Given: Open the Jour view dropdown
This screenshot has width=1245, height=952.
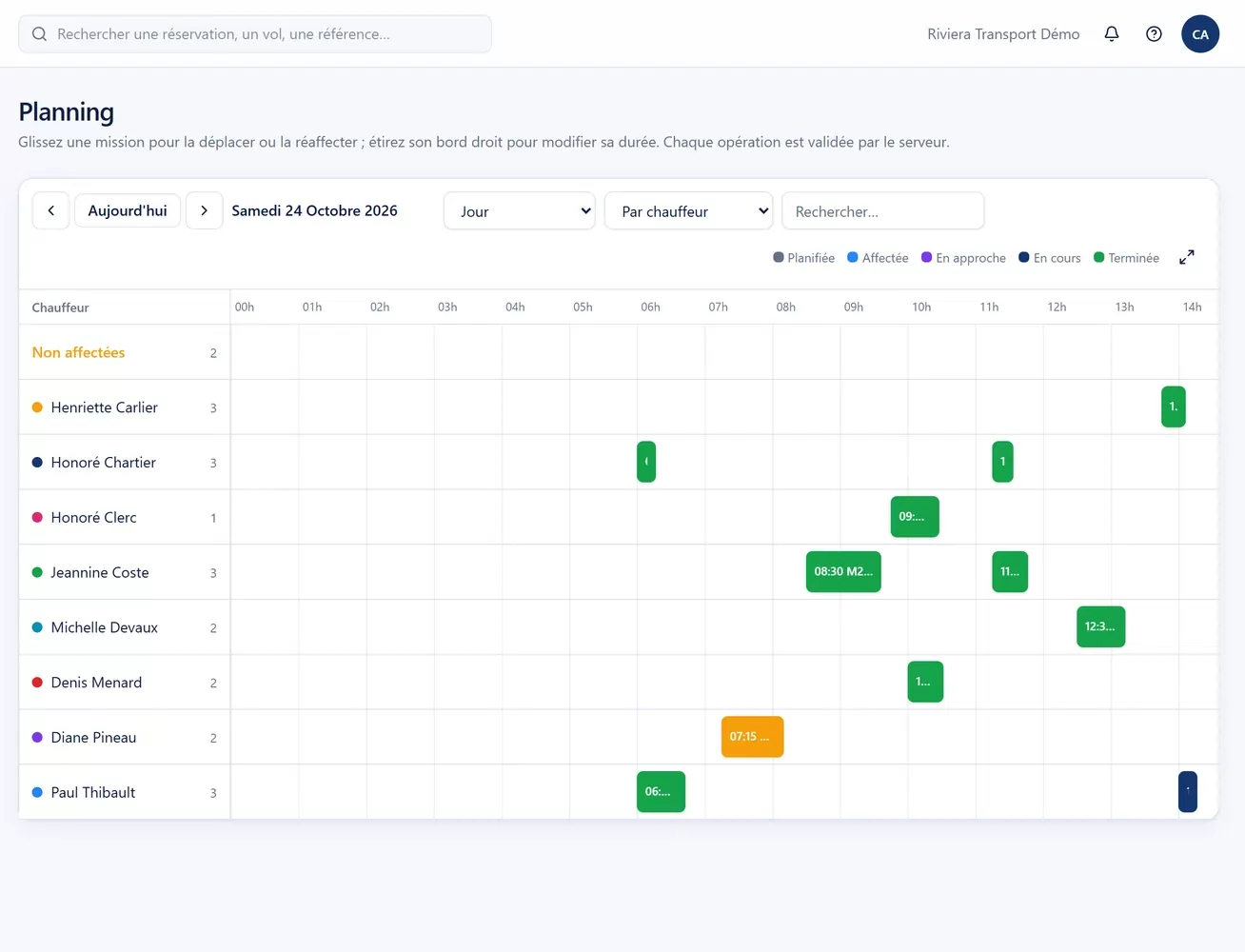Looking at the screenshot, I should [520, 211].
